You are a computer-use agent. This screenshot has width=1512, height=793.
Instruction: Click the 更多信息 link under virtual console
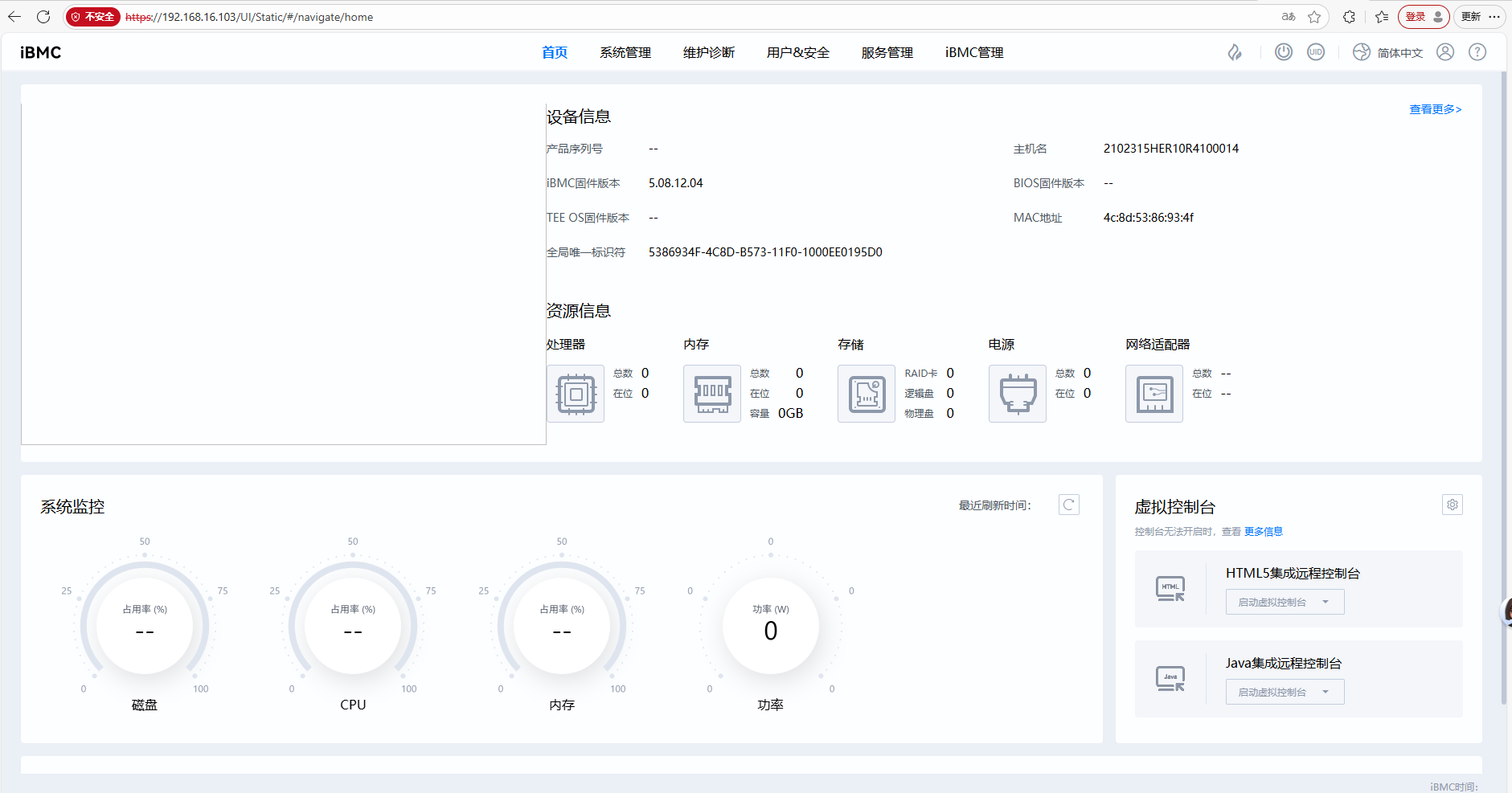tap(1263, 531)
